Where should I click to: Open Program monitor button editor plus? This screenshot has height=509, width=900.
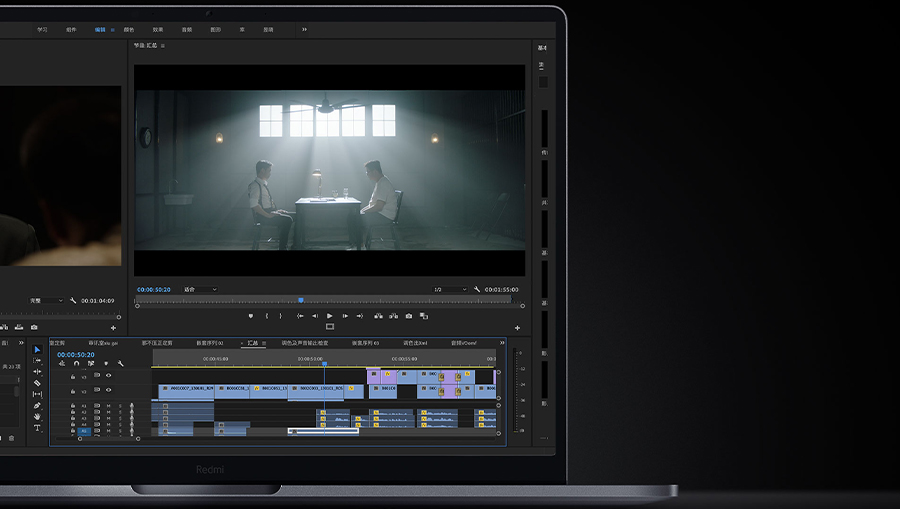(517, 328)
